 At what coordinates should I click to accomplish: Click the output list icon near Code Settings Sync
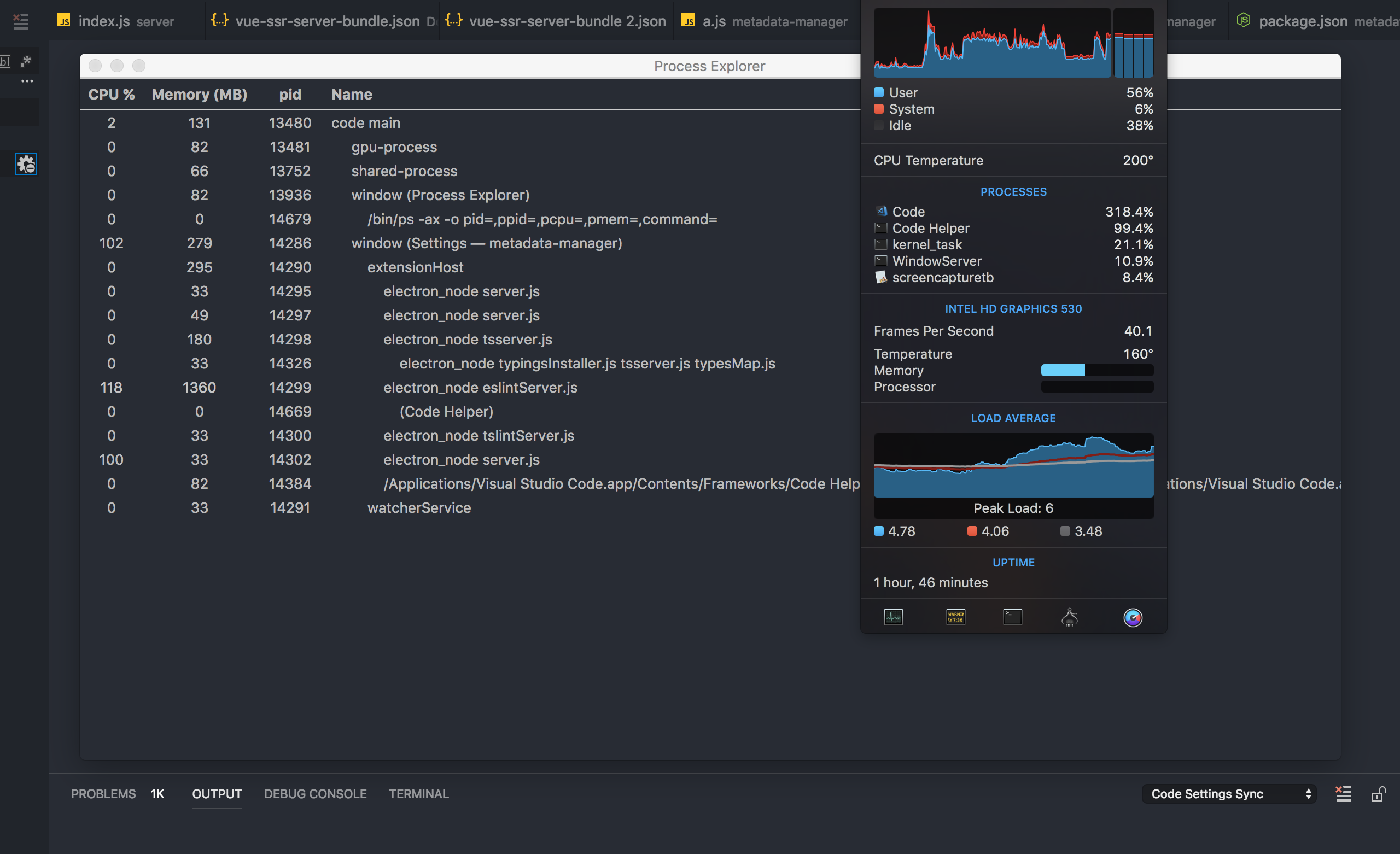coord(1343,794)
